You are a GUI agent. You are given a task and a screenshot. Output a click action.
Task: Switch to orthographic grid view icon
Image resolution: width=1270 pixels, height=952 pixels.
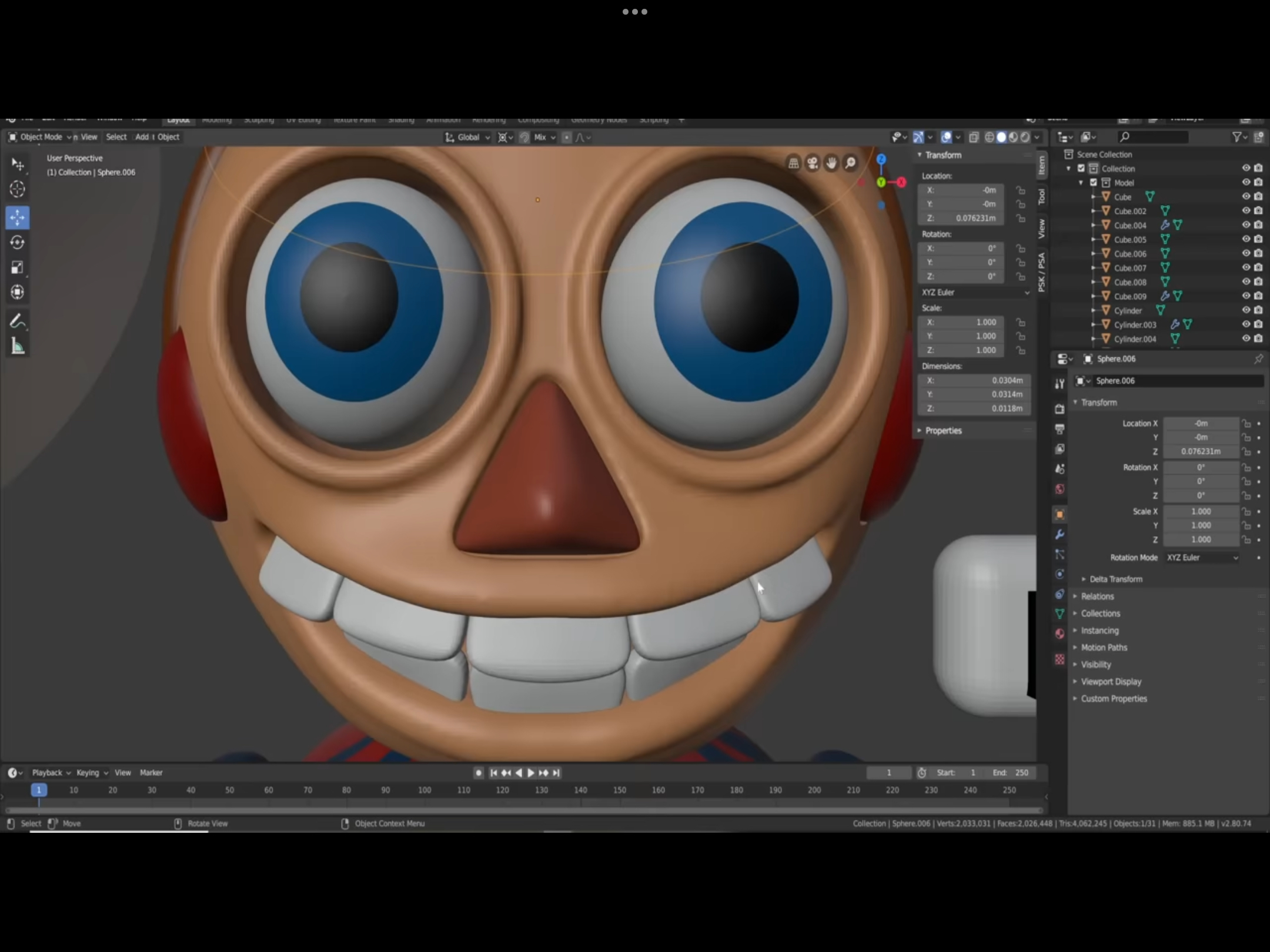(794, 163)
